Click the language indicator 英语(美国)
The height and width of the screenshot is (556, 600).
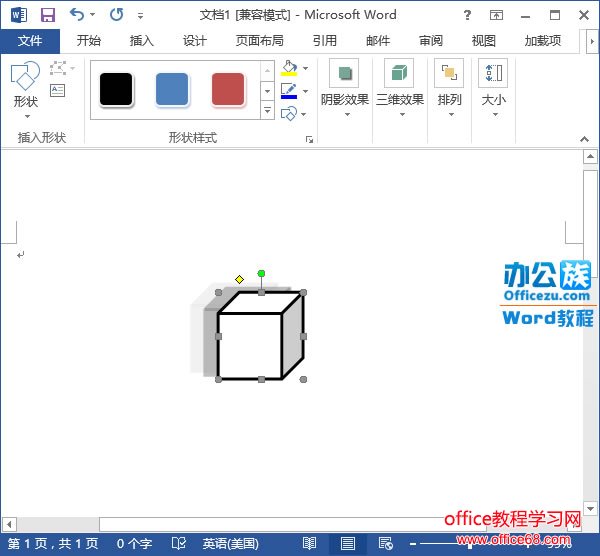(230, 544)
